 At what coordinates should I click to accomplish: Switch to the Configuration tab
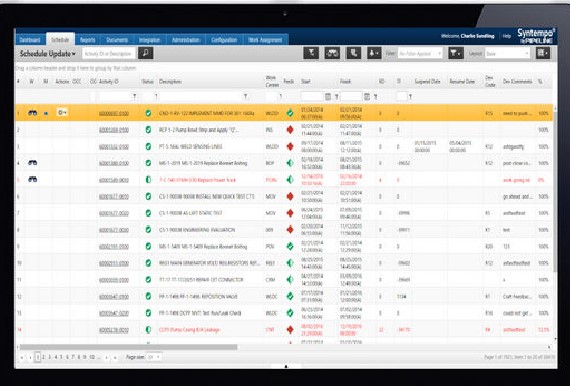tap(224, 40)
